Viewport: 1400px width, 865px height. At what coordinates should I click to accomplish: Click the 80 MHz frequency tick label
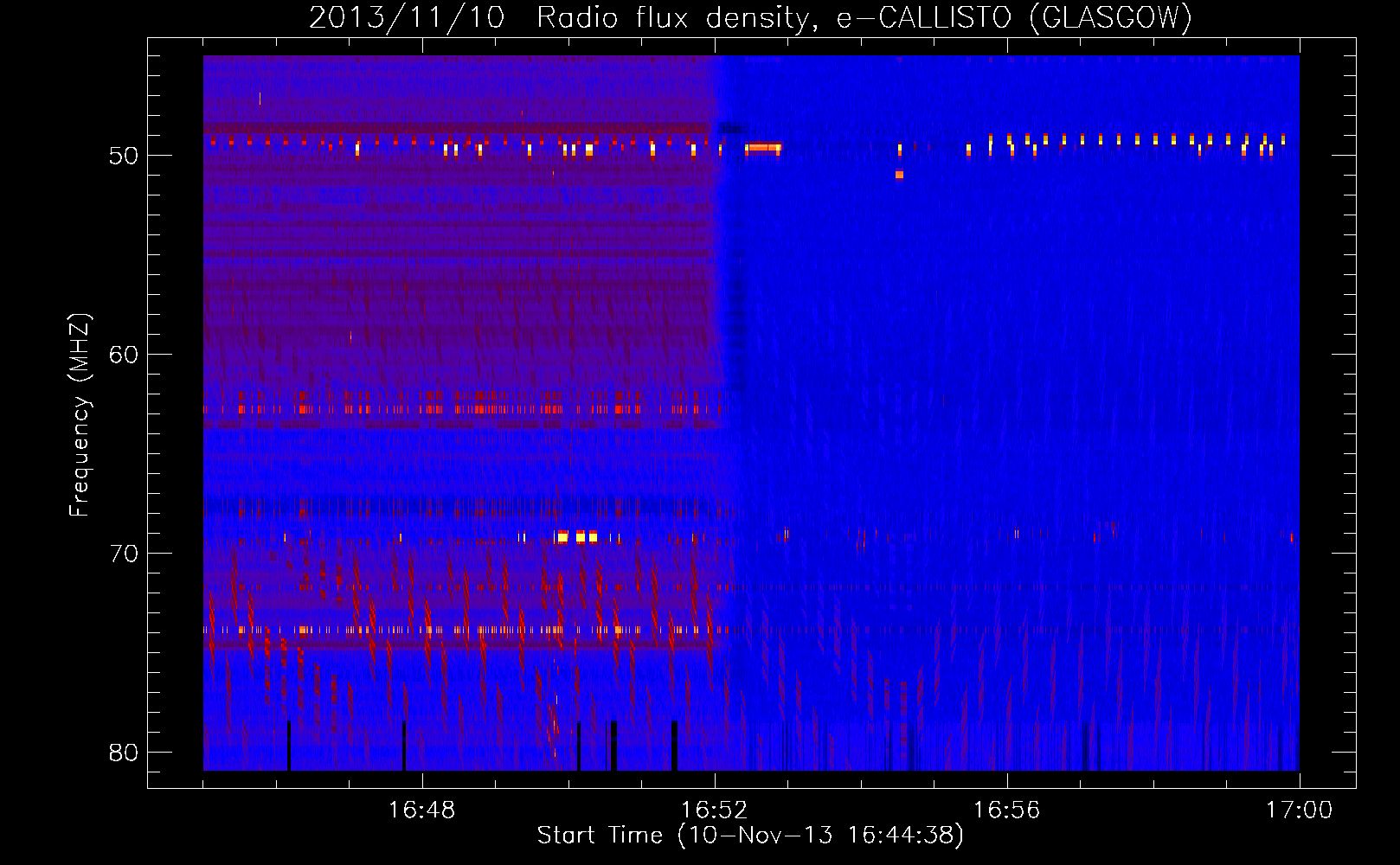(124, 753)
